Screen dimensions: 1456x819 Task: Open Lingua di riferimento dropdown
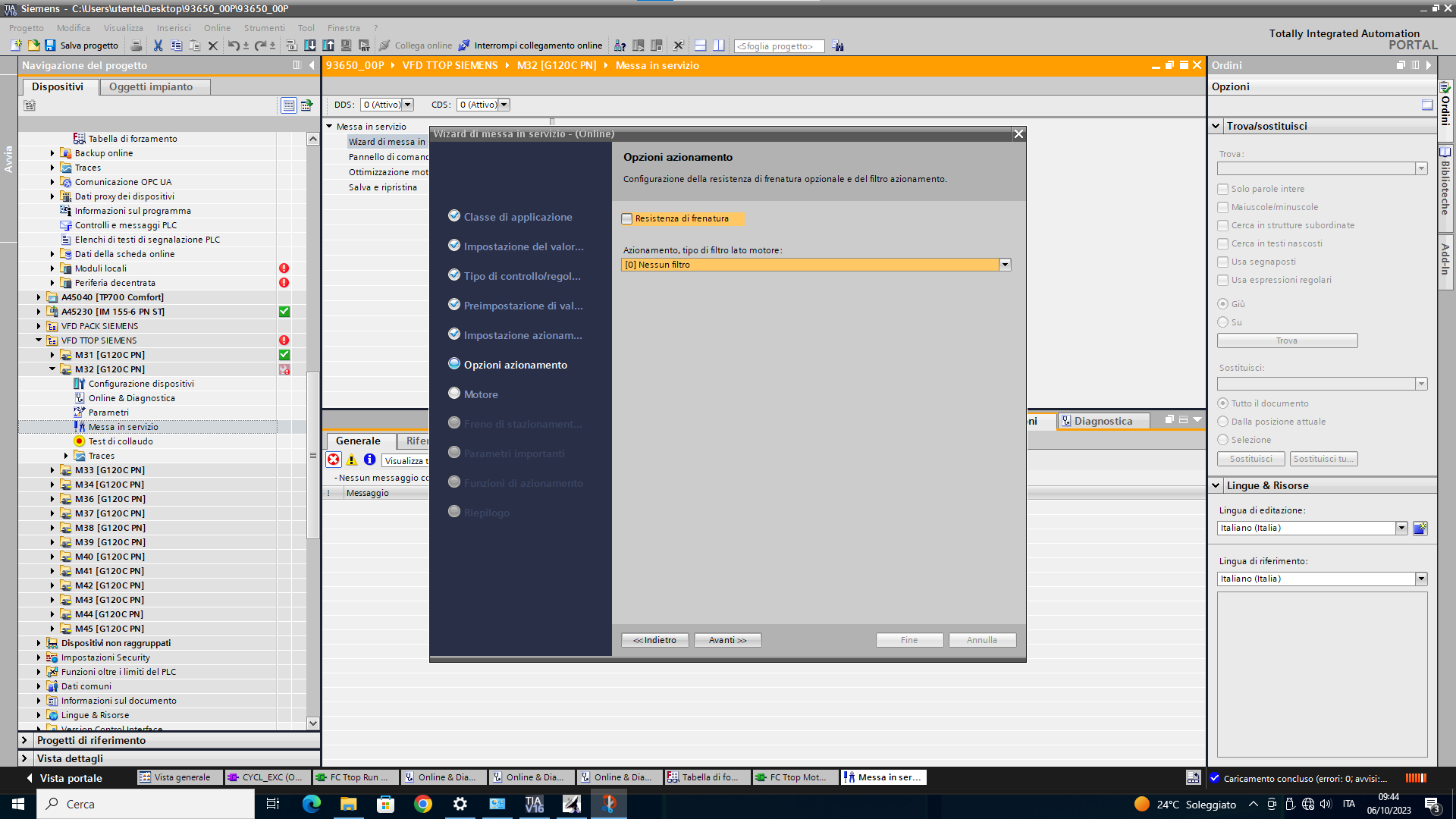(1421, 579)
